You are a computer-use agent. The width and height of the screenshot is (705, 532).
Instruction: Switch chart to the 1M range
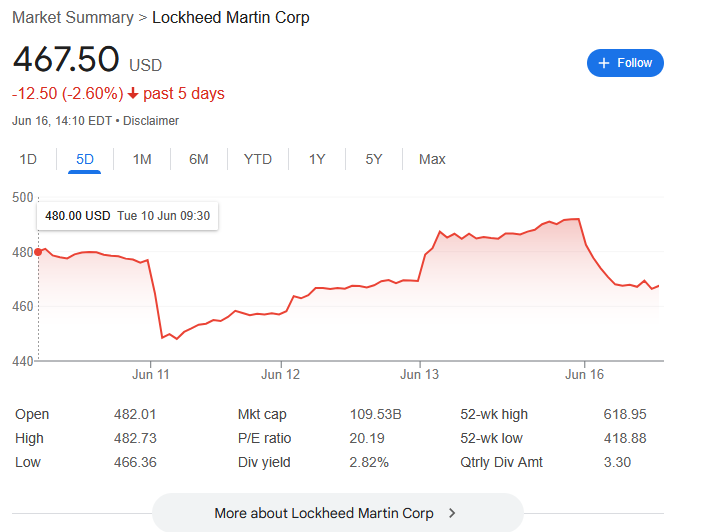tap(142, 159)
